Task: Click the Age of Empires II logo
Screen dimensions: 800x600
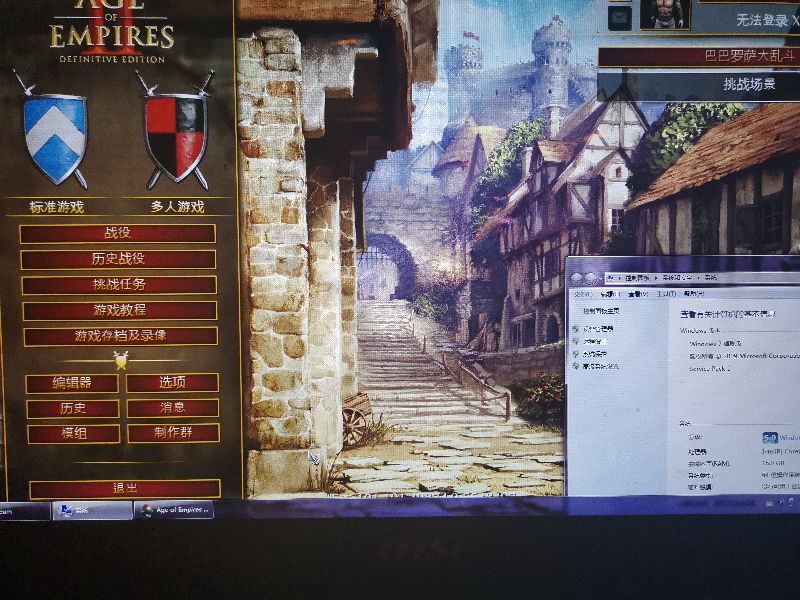Action: coord(112,30)
